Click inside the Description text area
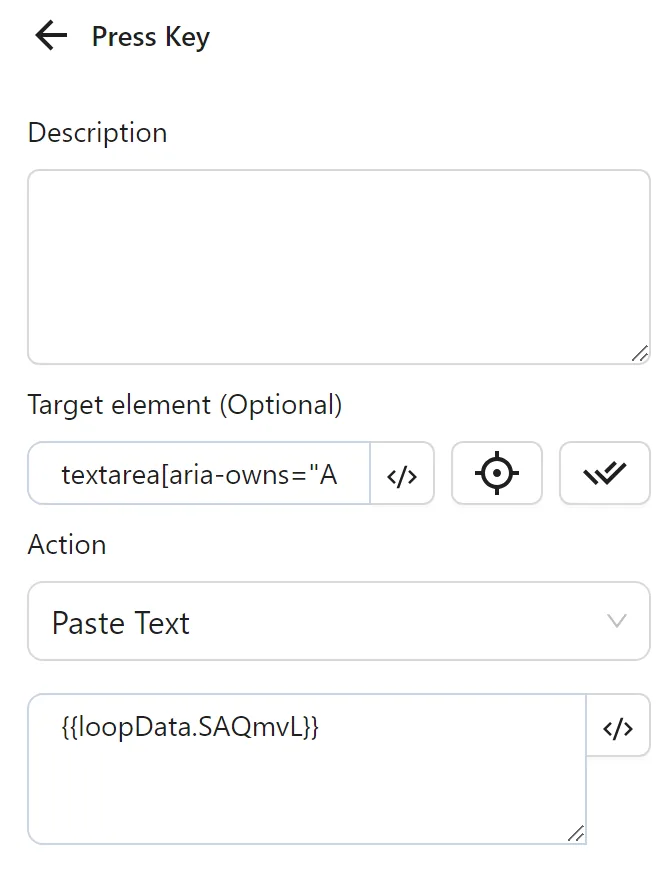The height and width of the screenshot is (892, 664). click(x=340, y=265)
